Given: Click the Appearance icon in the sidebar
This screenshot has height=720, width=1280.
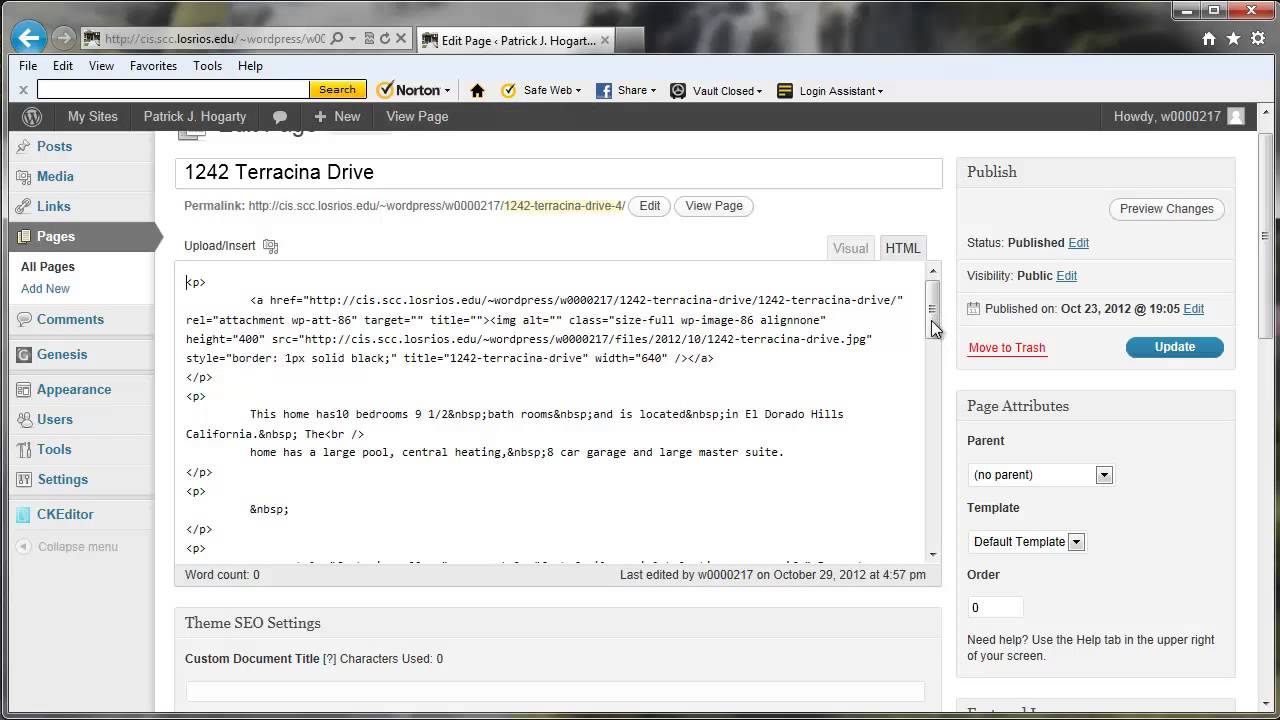Looking at the screenshot, I should pos(23,389).
